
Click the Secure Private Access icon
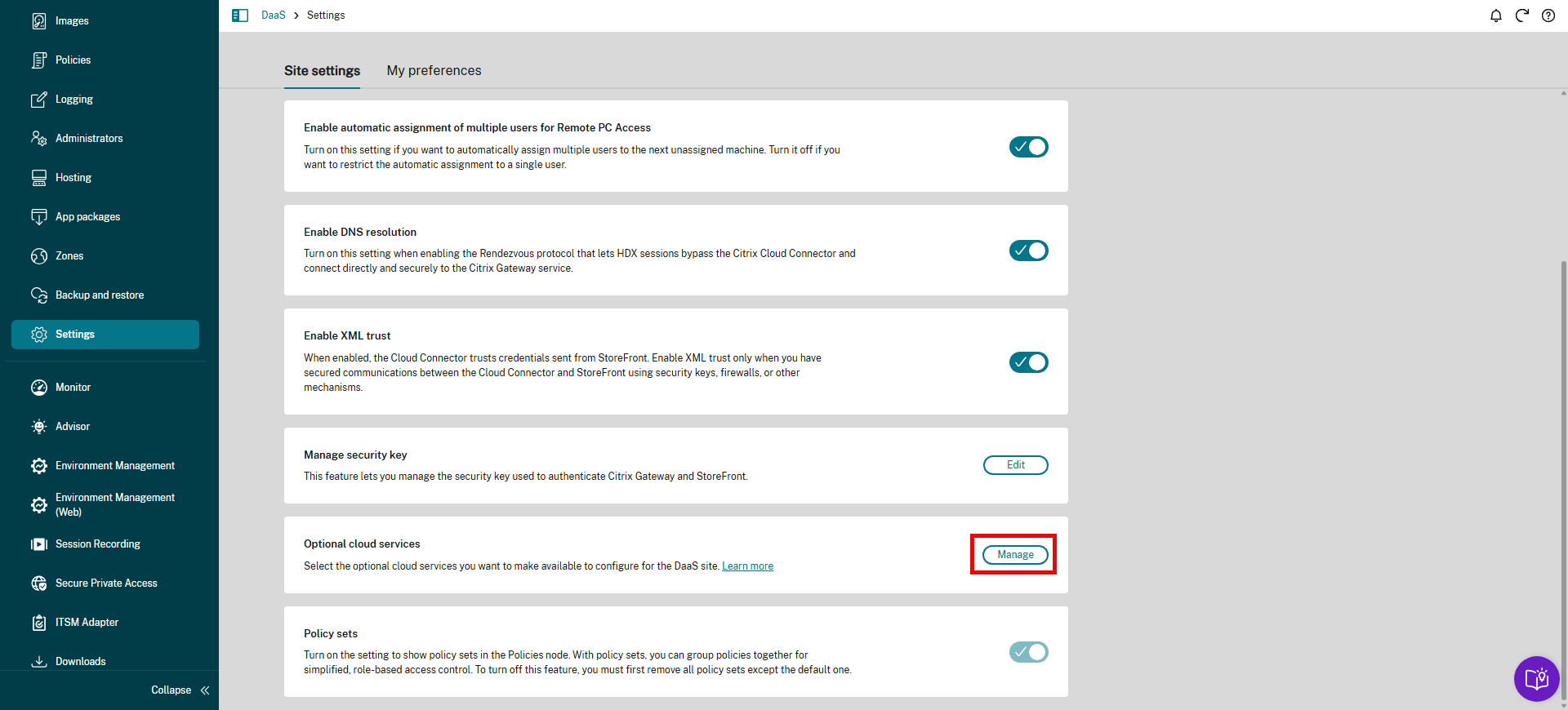click(39, 584)
